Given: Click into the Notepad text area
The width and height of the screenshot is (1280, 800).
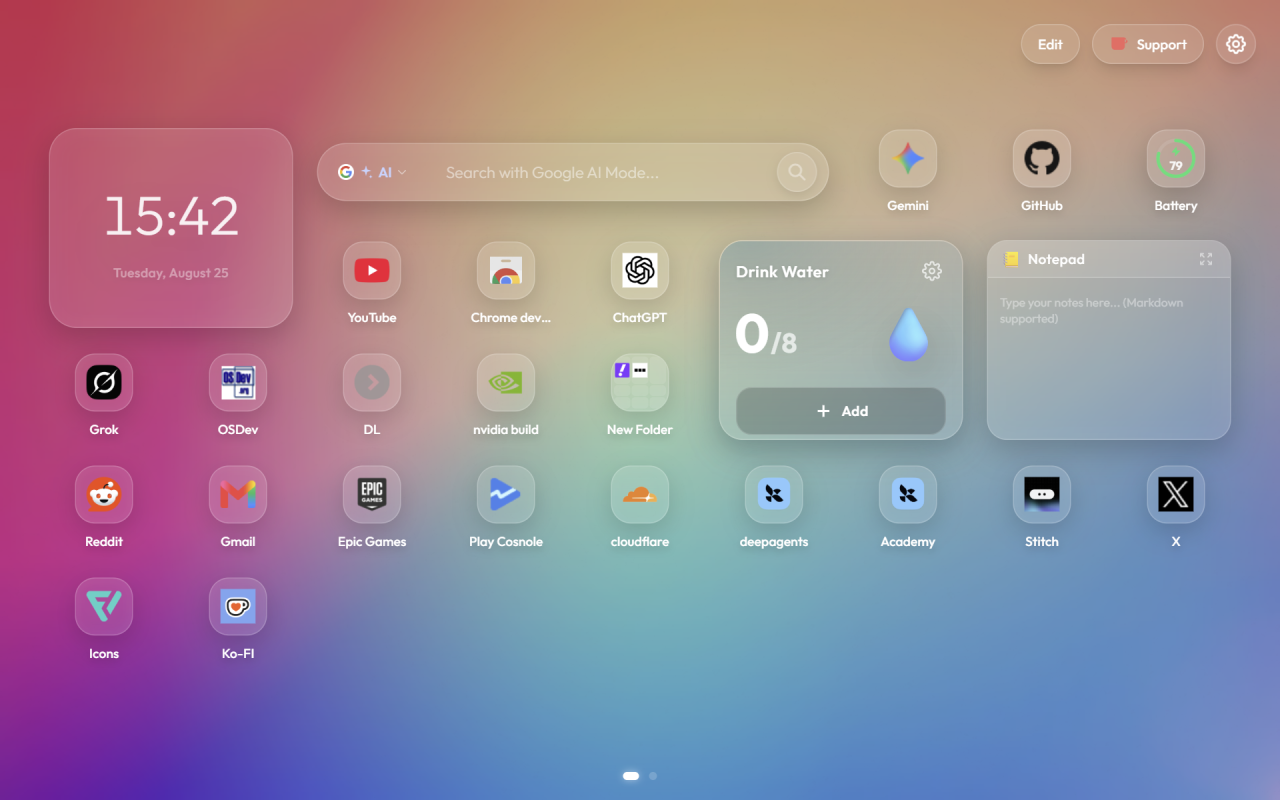Looking at the screenshot, I should tap(1109, 357).
